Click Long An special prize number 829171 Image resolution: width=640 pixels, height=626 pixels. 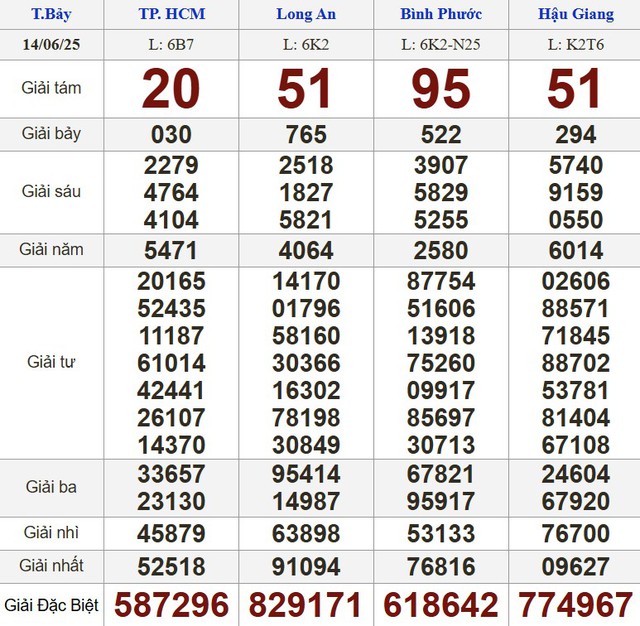click(x=306, y=605)
